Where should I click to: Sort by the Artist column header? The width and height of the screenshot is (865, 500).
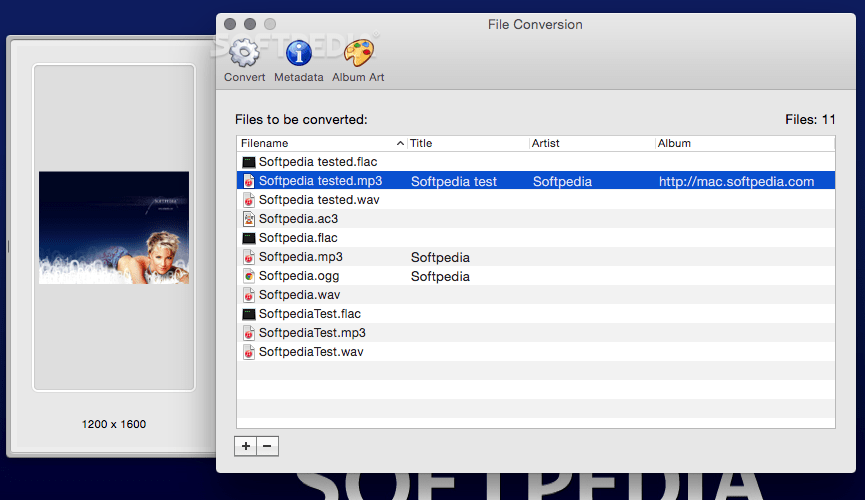pyautogui.click(x=592, y=143)
